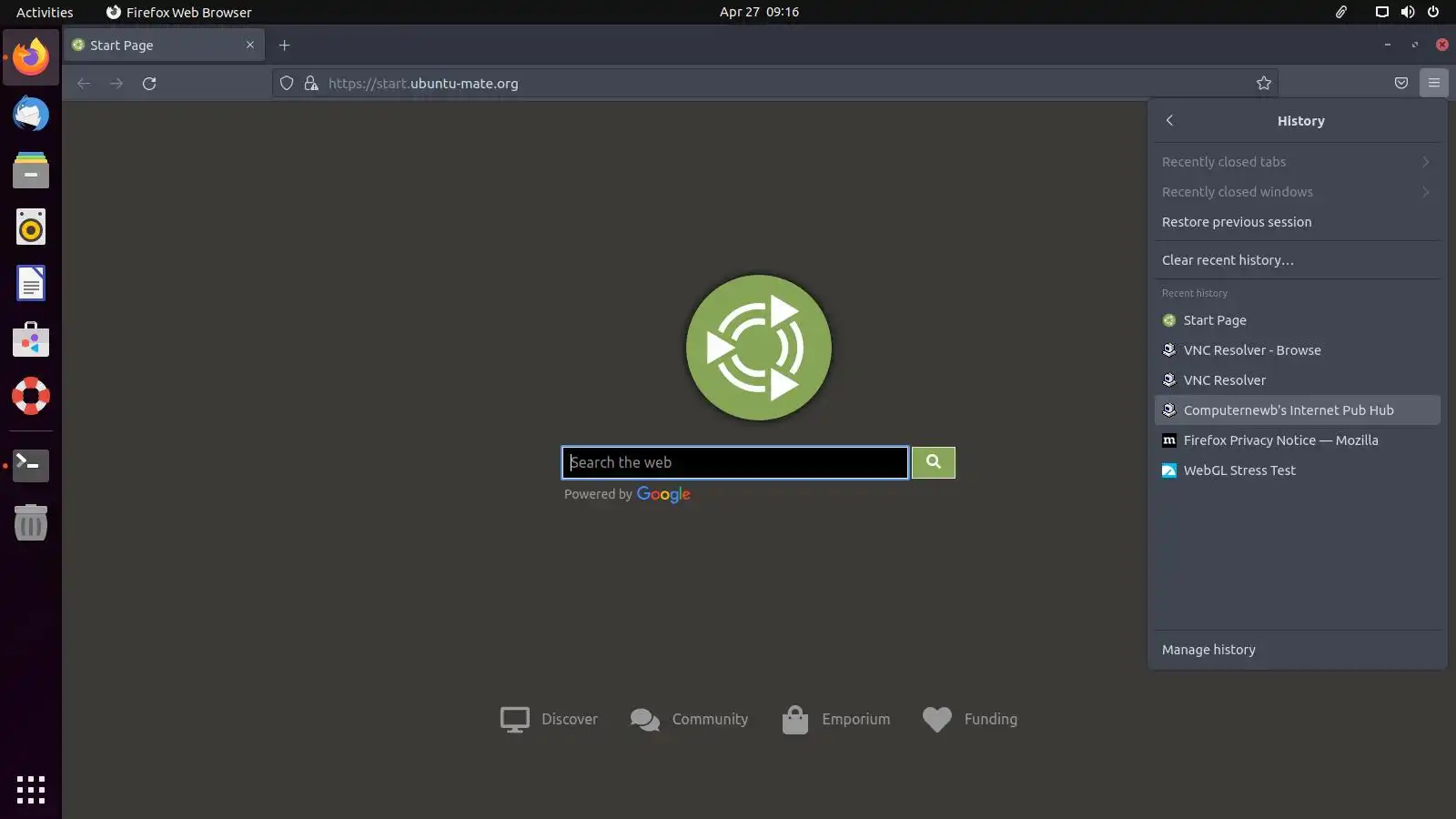Image resolution: width=1456 pixels, height=819 pixels.
Task: Open LibreOffice Writer from the dock
Action: point(31,284)
